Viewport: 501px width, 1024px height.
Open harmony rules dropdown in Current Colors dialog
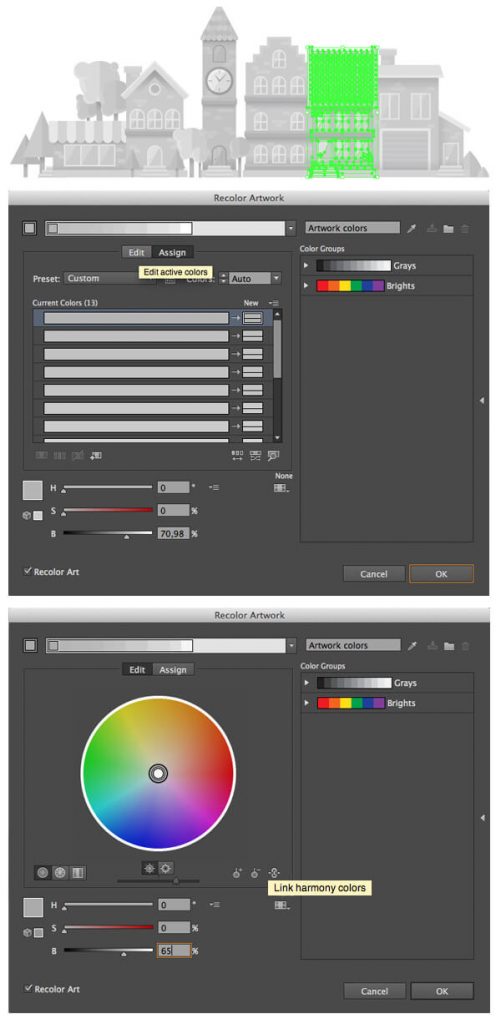pyautogui.click(x=290, y=229)
